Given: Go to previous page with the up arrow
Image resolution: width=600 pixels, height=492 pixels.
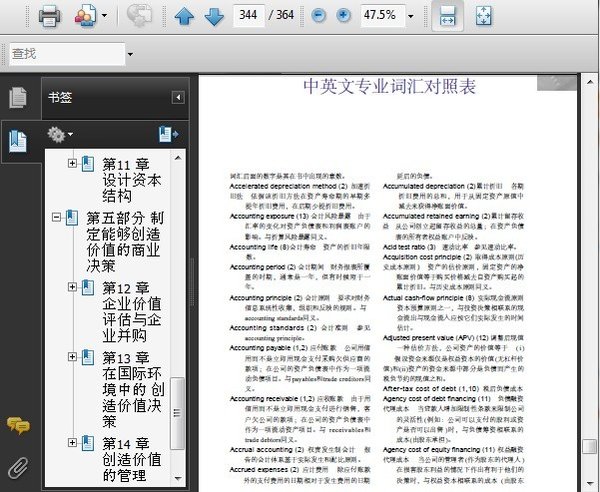Looking at the screenshot, I should click(x=184, y=16).
